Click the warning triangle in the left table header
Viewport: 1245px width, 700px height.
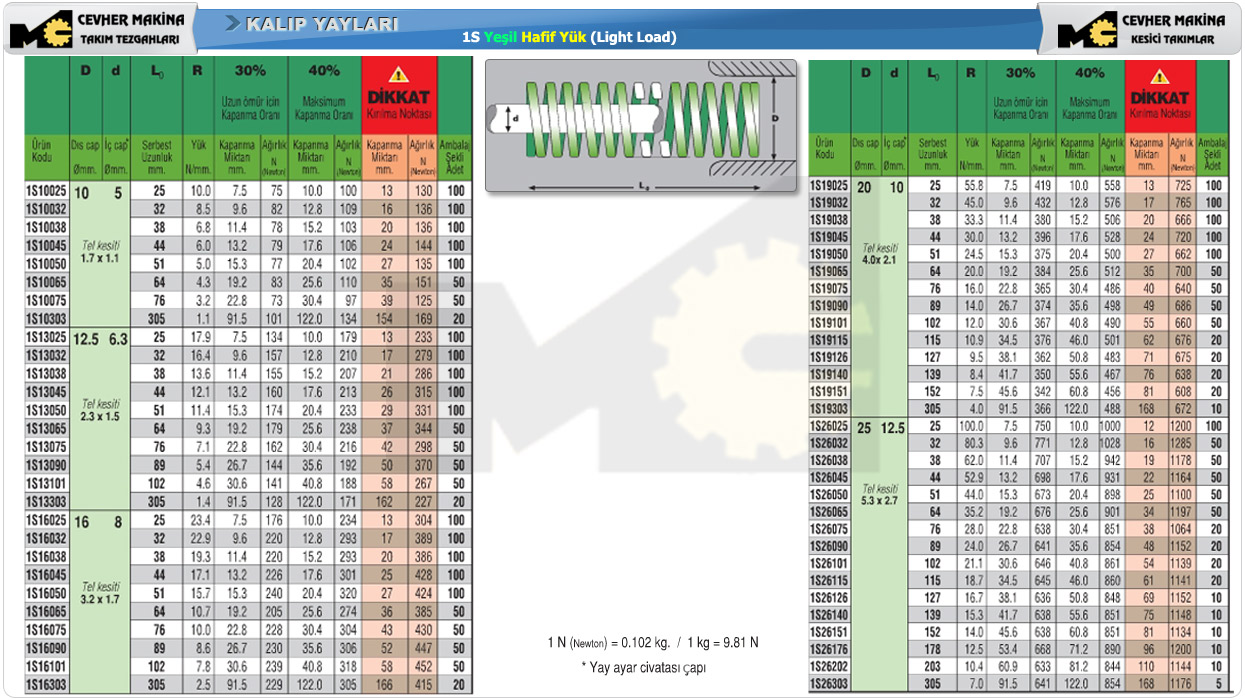399,74
